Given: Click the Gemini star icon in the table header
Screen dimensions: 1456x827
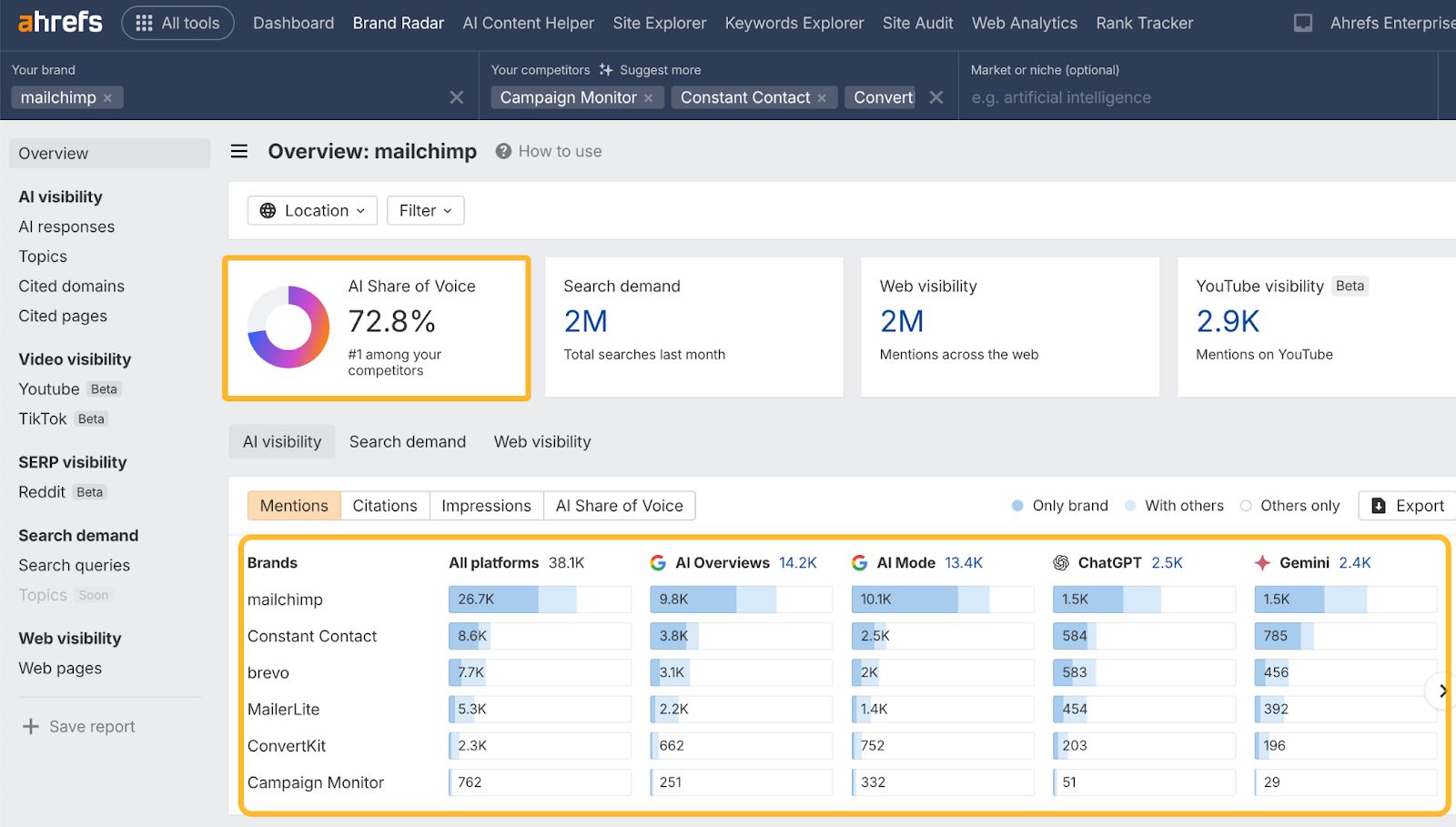Looking at the screenshot, I should pyautogui.click(x=1263, y=562).
